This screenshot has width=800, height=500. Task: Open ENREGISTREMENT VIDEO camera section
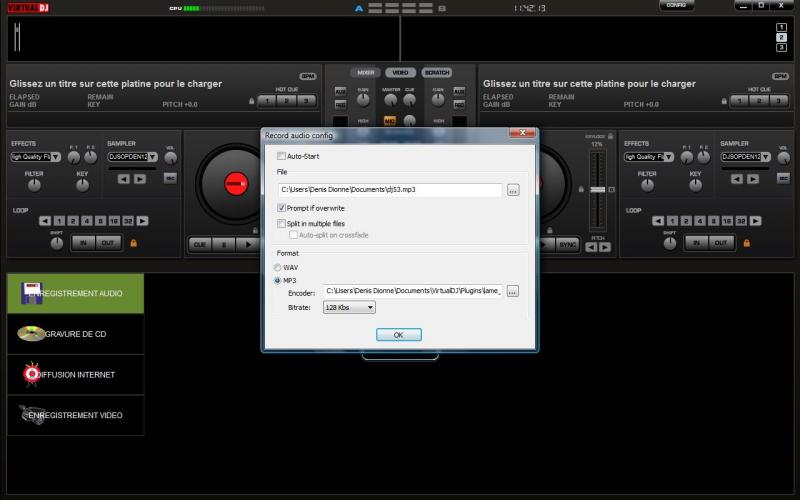(76, 415)
